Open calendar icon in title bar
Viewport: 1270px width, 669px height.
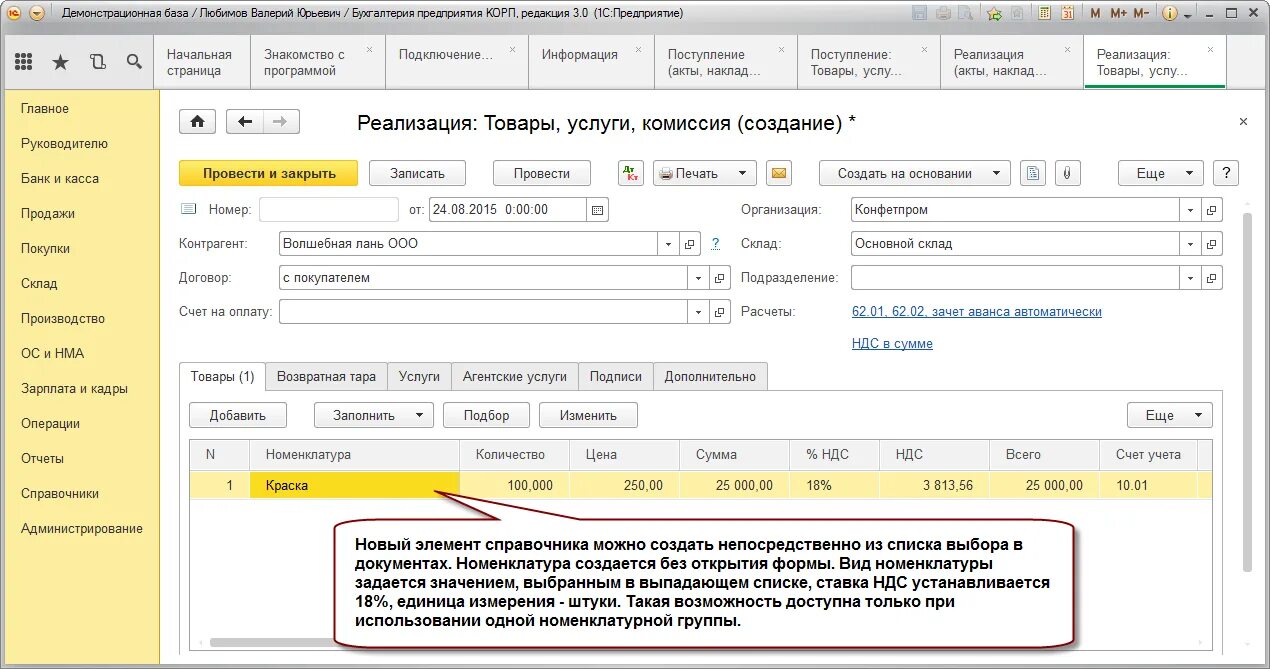(1068, 13)
